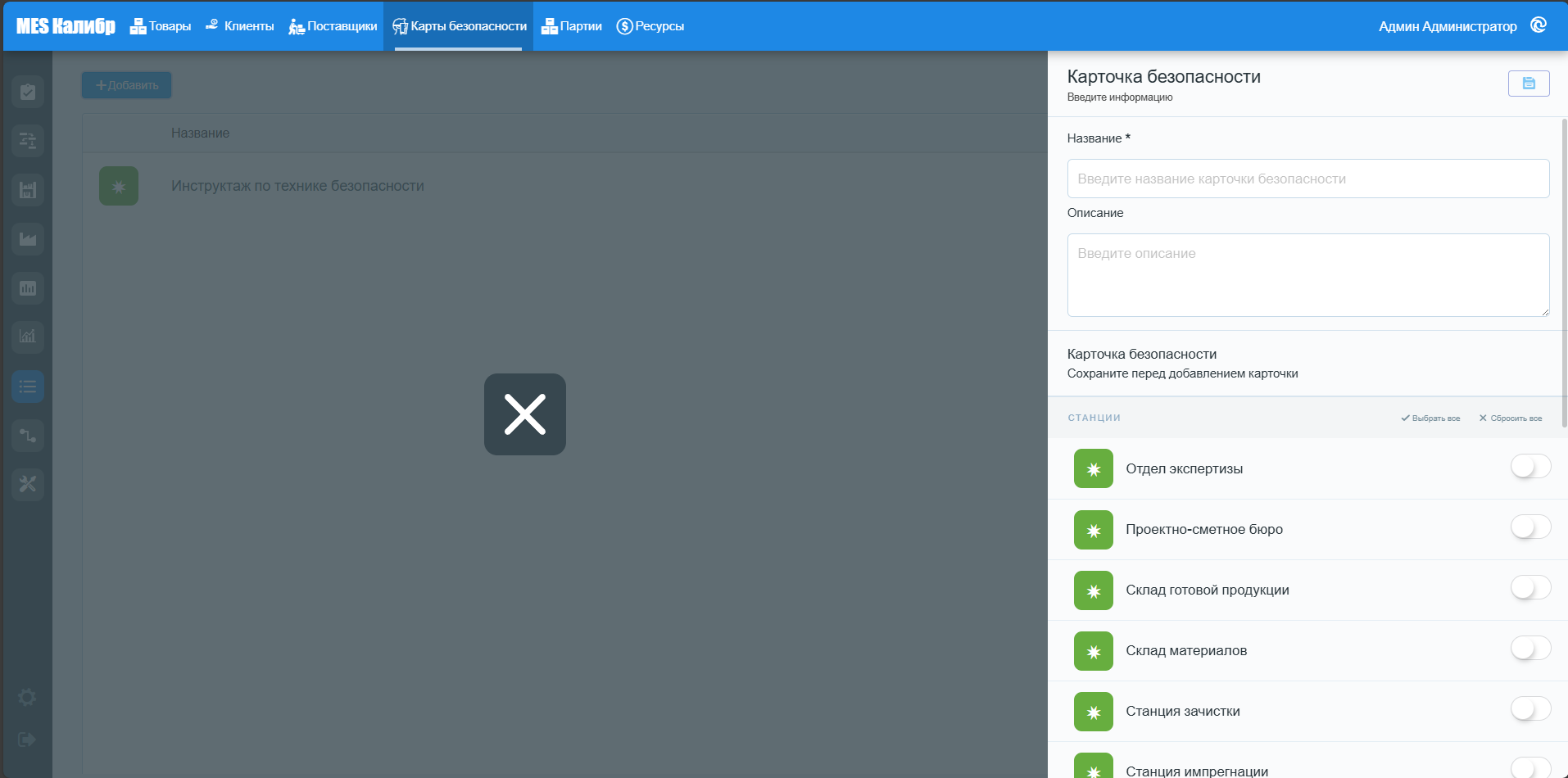
Task: Open the Поставщики menu item
Action: tap(333, 26)
